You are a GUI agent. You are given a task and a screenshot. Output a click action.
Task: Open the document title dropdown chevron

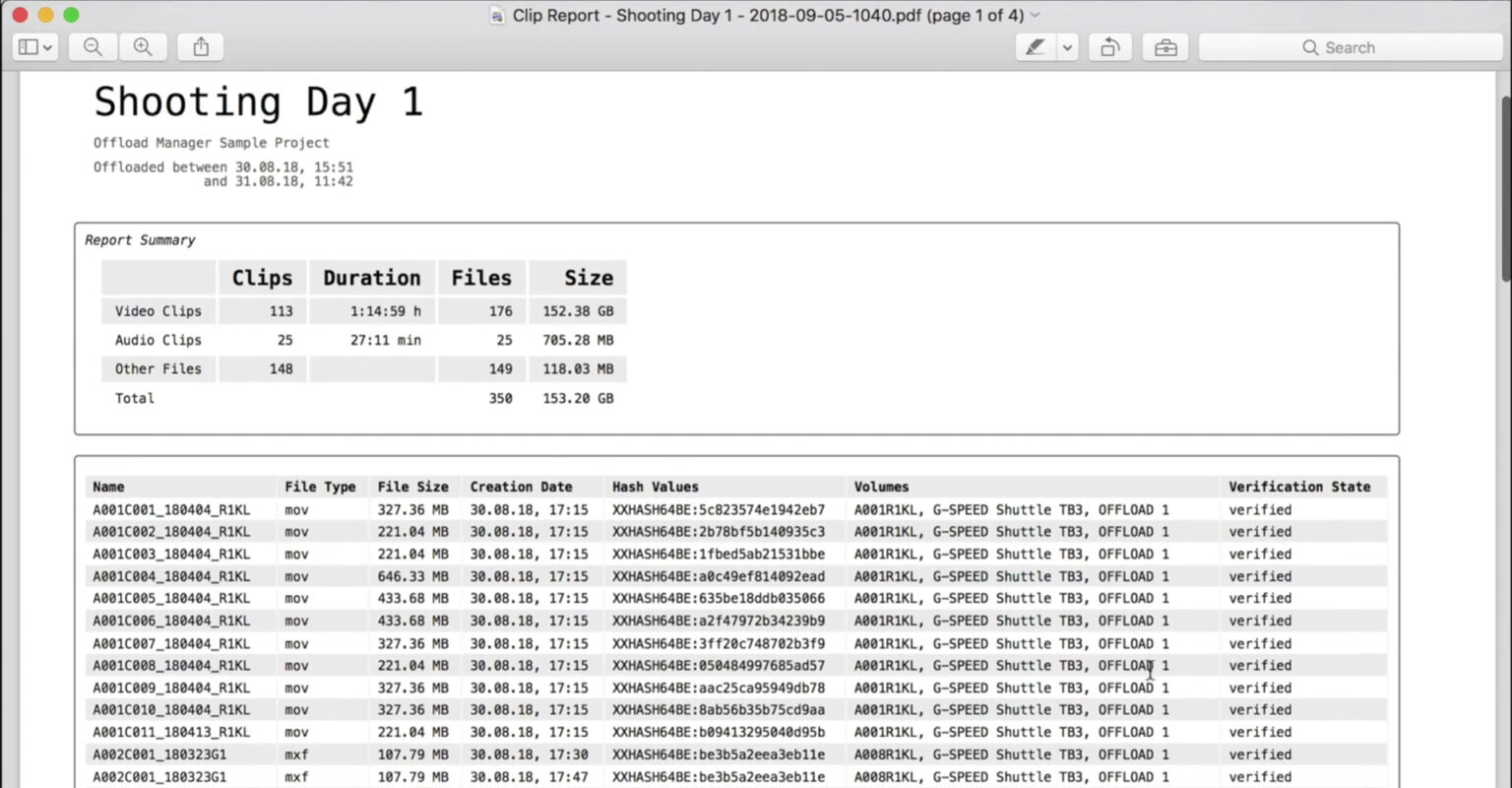pyautogui.click(x=1035, y=16)
